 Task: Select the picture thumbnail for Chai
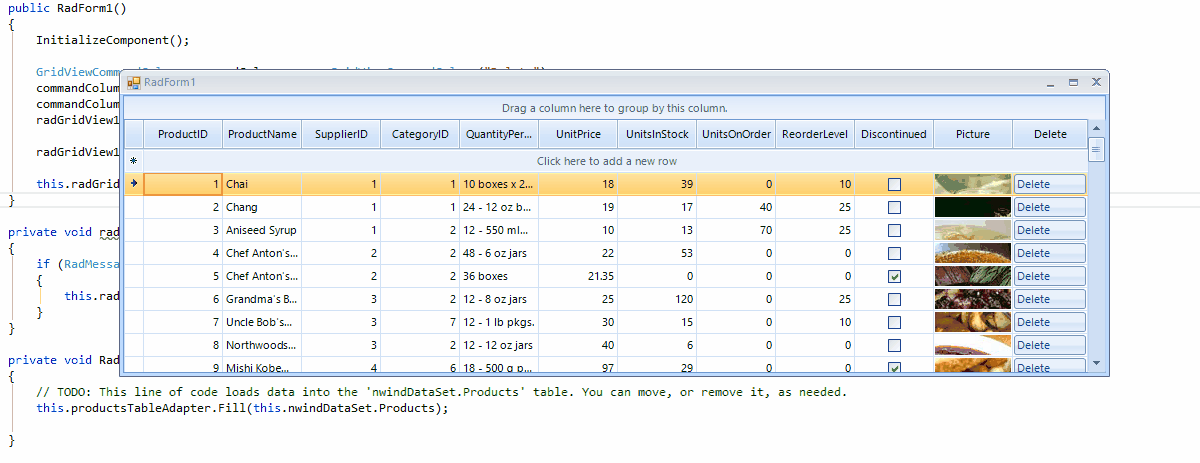point(972,184)
